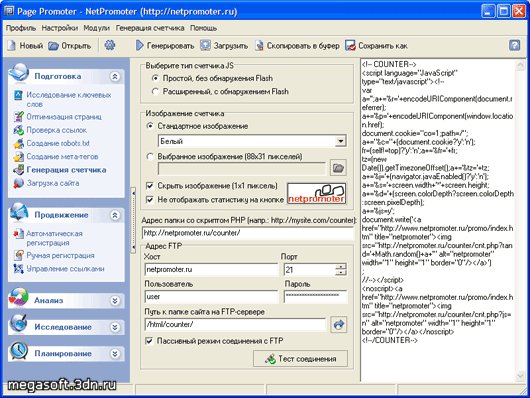
Task: Click the Исследование ключевых слов icon
Action: 19,95
